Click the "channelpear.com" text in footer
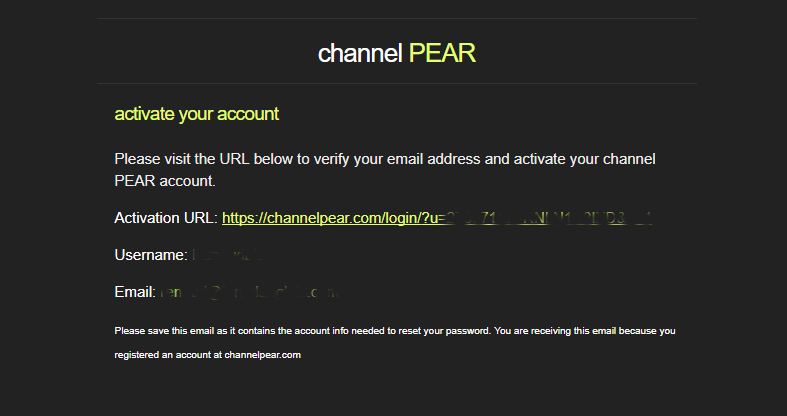 [x=263, y=355]
